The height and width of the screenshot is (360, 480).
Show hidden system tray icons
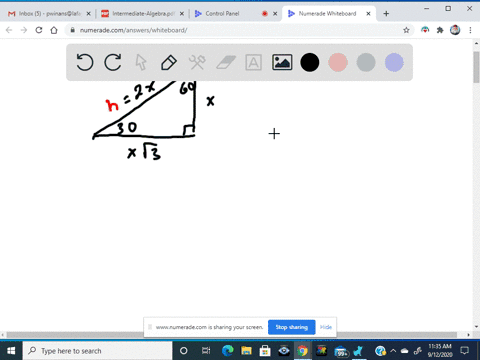tap(393, 351)
